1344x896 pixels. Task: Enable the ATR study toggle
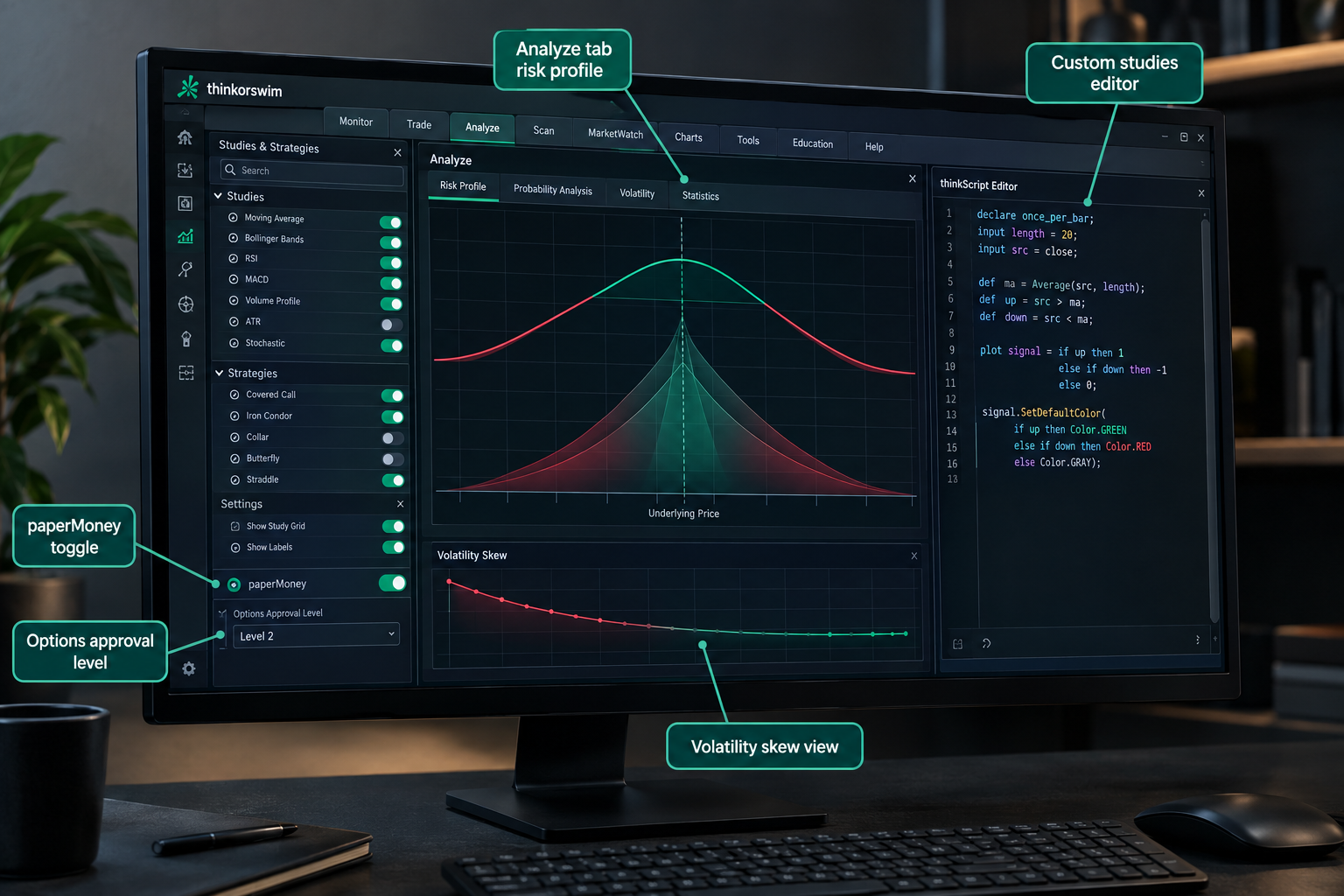pos(391,325)
